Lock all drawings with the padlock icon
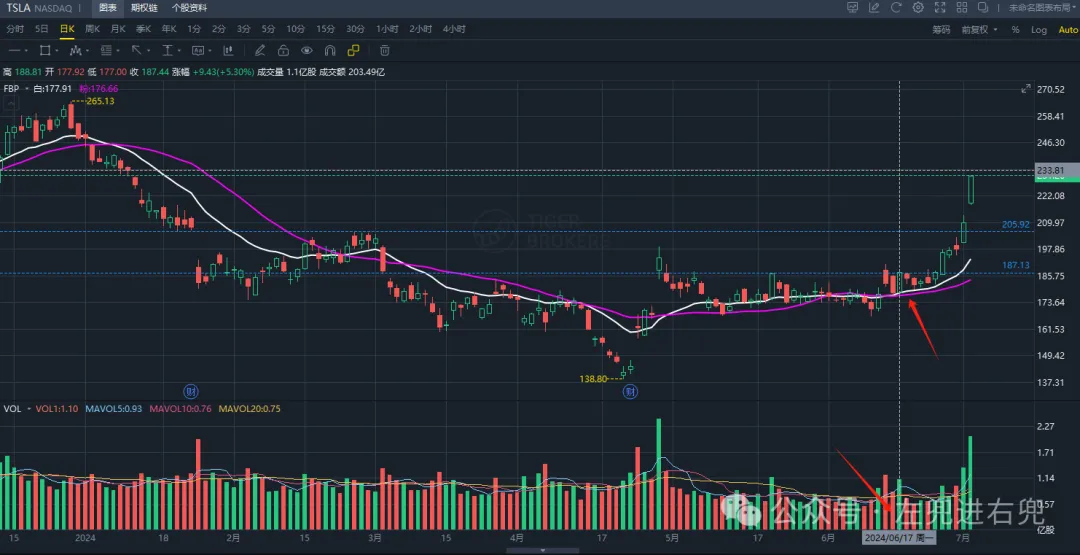The height and width of the screenshot is (555, 1080). [283, 50]
